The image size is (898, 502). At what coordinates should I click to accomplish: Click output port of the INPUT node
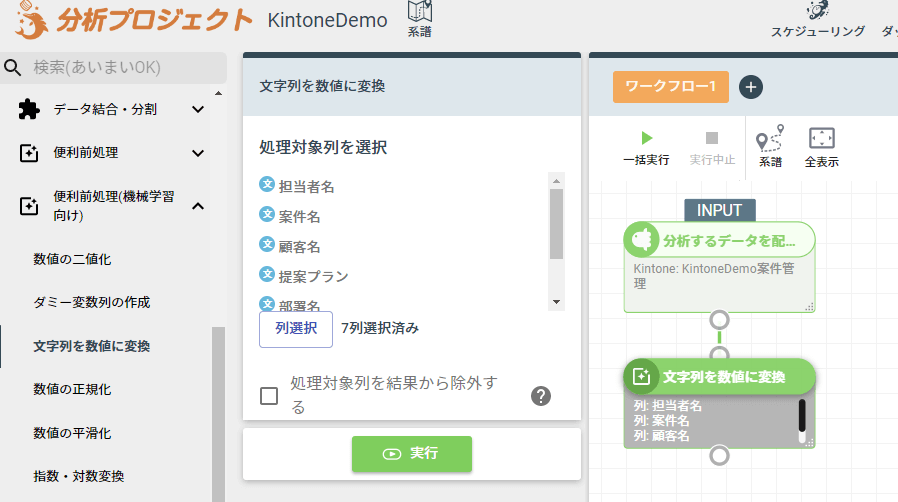tap(719, 320)
